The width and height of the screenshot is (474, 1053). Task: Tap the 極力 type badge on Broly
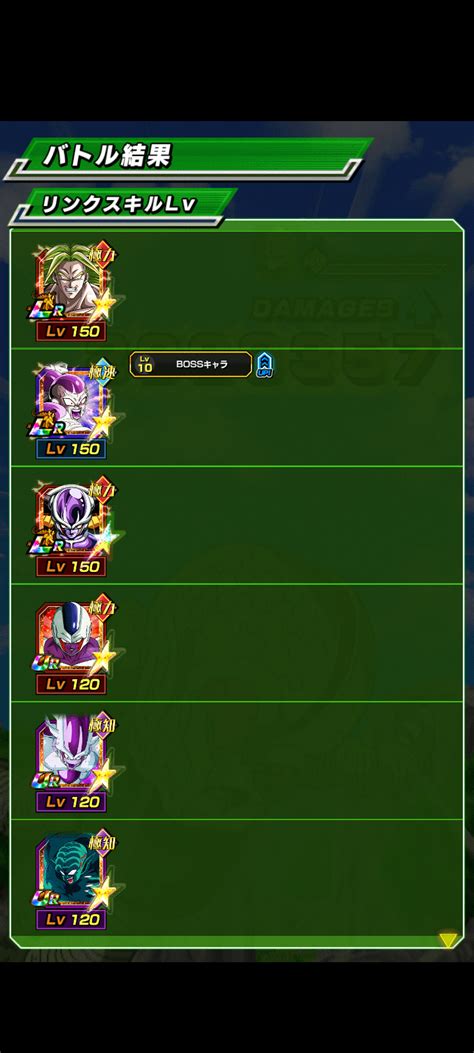[x=102, y=255]
